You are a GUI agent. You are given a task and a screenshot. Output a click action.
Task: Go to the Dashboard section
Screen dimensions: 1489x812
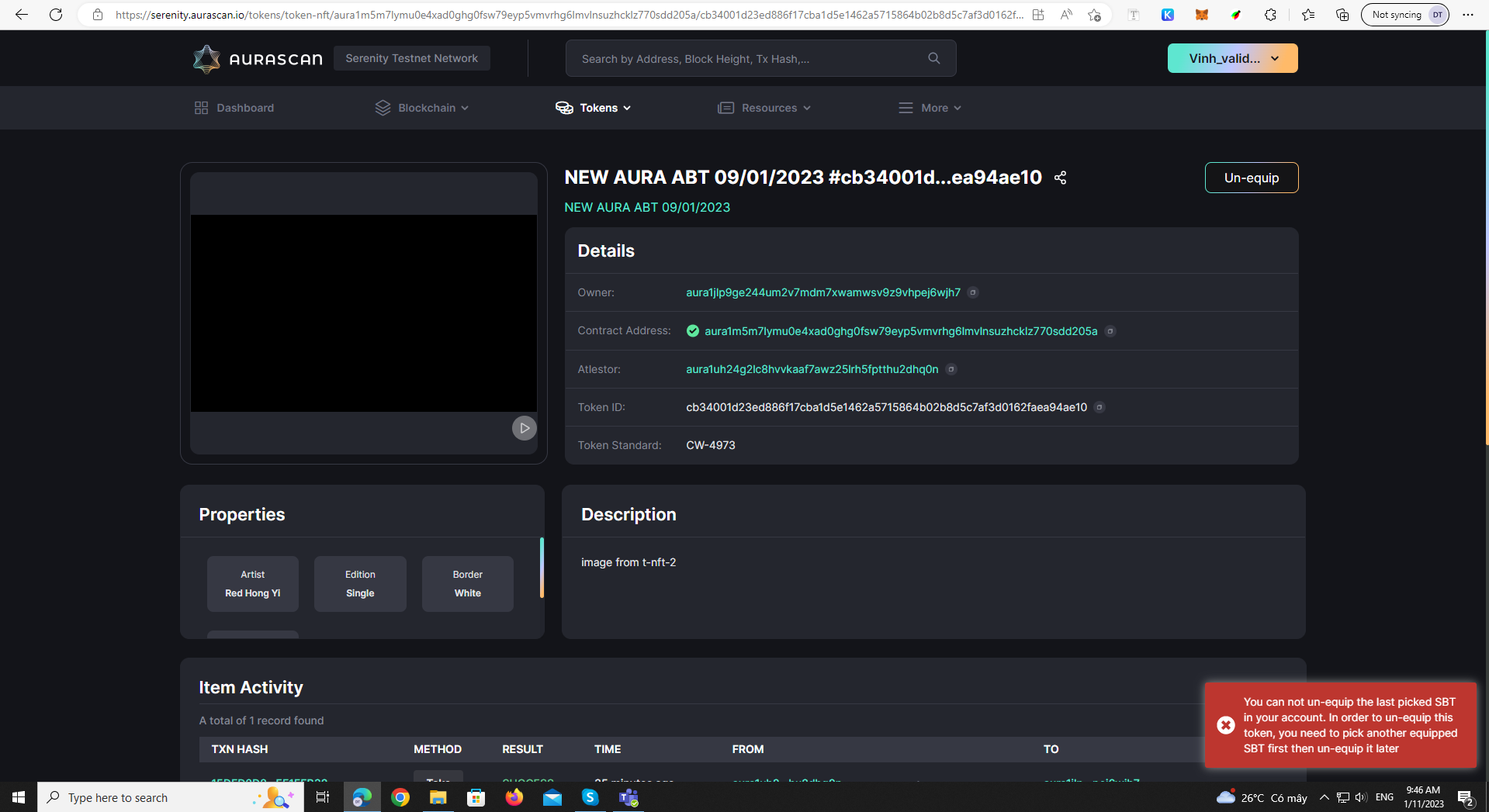point(234,108)
